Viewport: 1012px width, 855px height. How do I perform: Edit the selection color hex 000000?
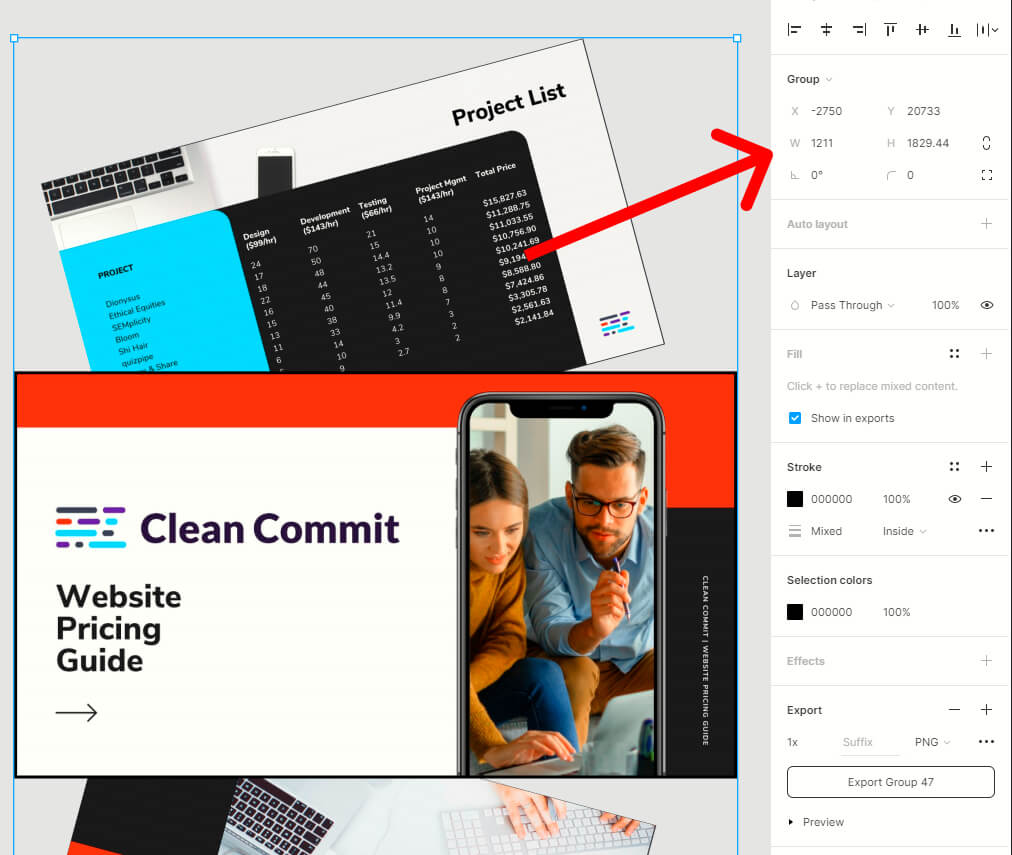tap(831, 612)
